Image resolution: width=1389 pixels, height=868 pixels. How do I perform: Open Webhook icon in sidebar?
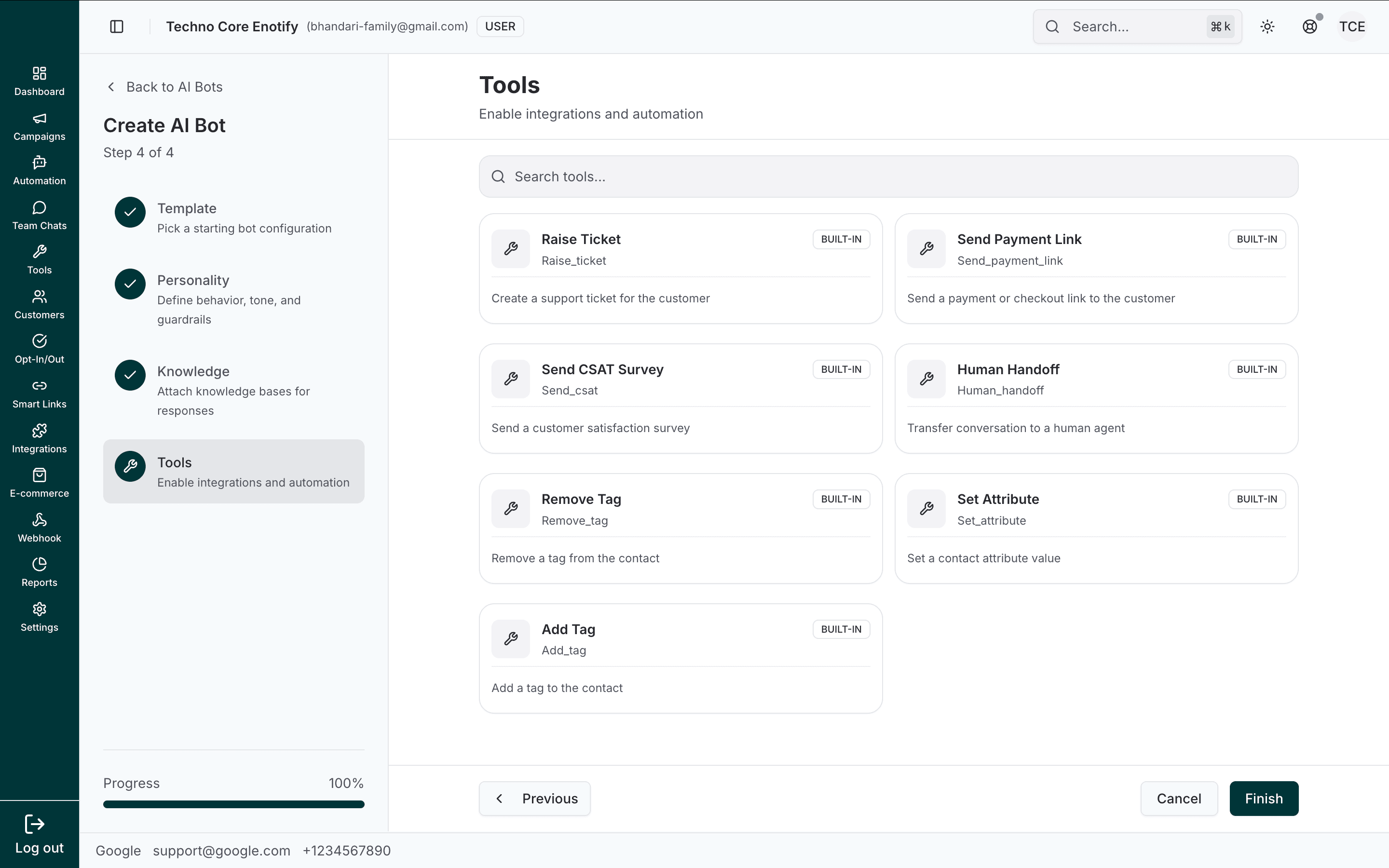(x=39, y=519)
